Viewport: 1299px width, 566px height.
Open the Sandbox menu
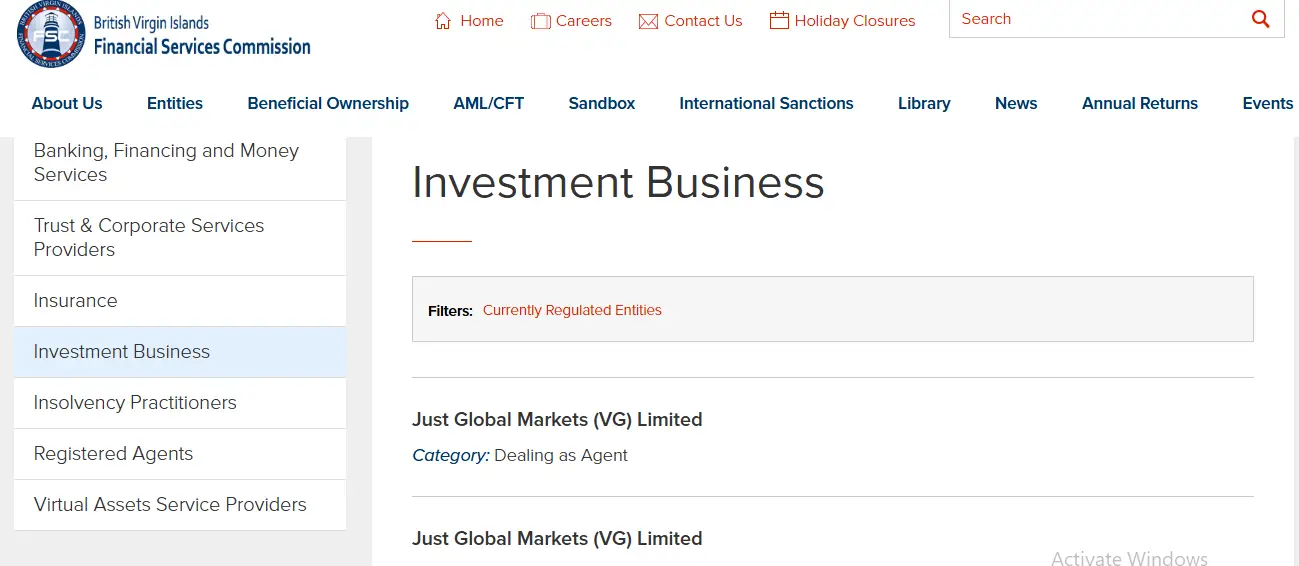tap(602, 103)
